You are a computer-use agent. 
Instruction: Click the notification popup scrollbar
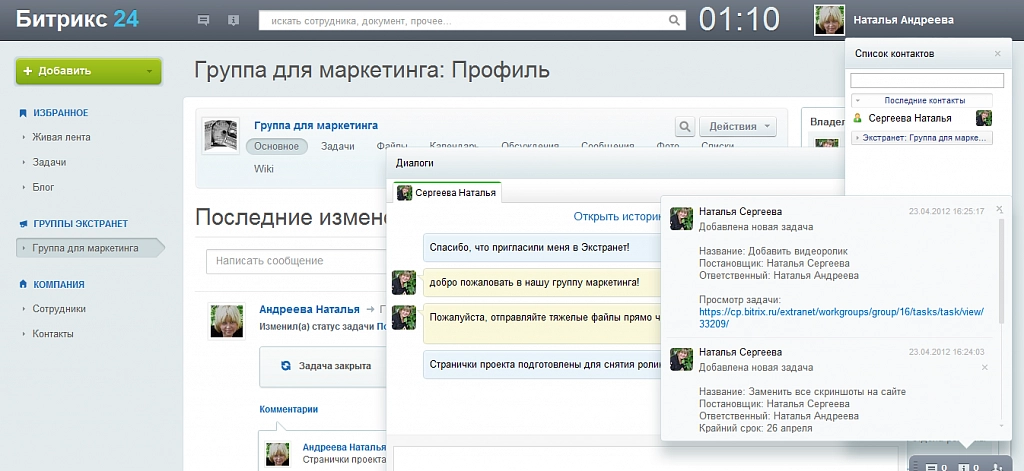(x=1002, y=270)
